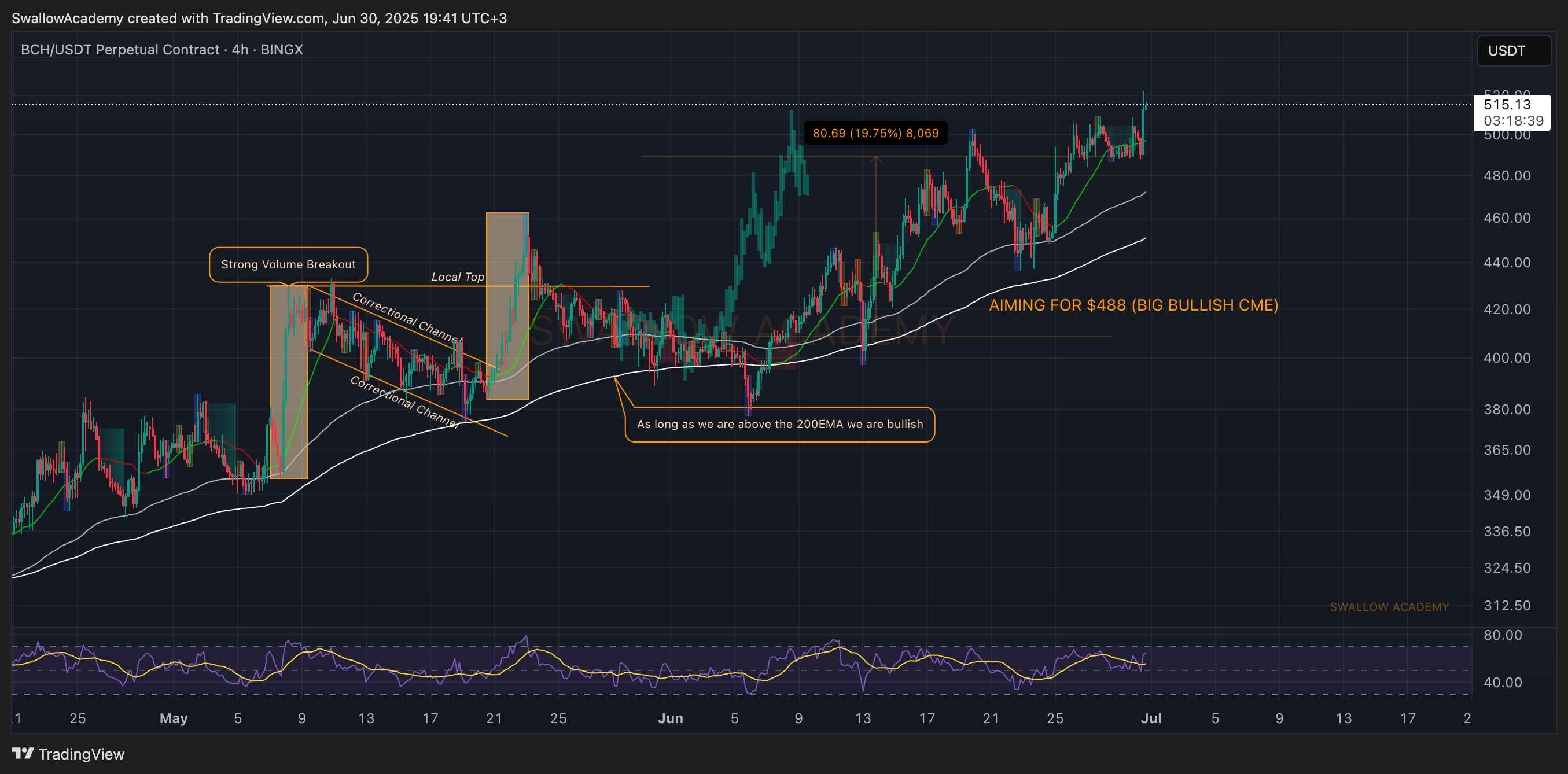Click the 312.50 price axis label
This screenshot has width=1568, height=774.
1507,606
